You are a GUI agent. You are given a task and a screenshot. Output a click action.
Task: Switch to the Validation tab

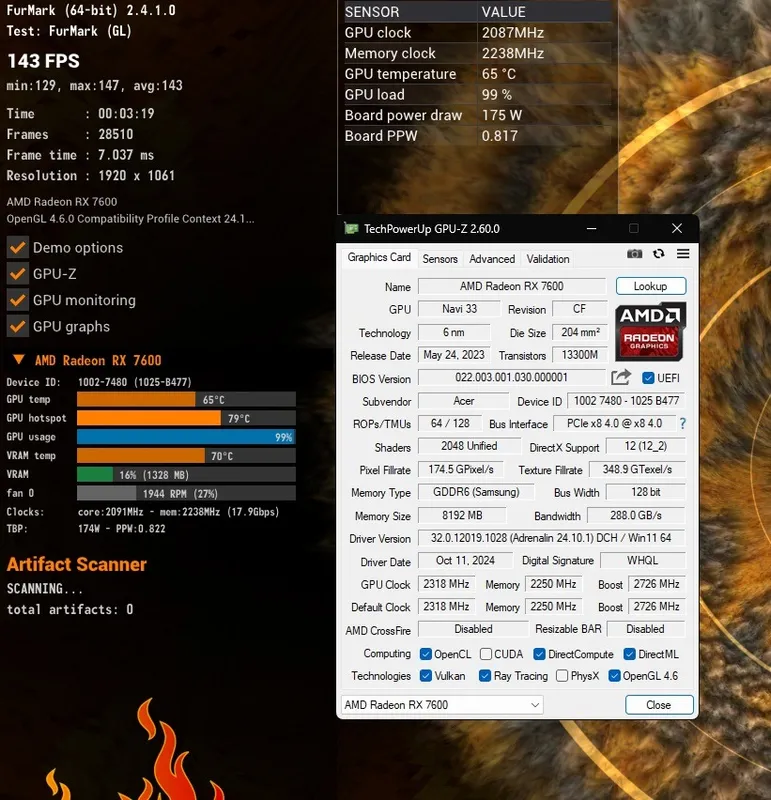548,259
